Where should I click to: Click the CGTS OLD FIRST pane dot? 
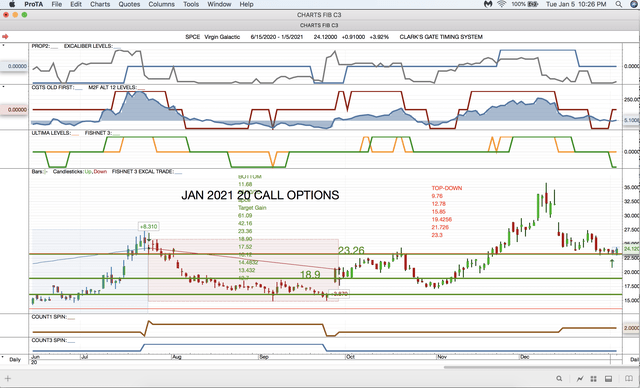tap(4, 86)
